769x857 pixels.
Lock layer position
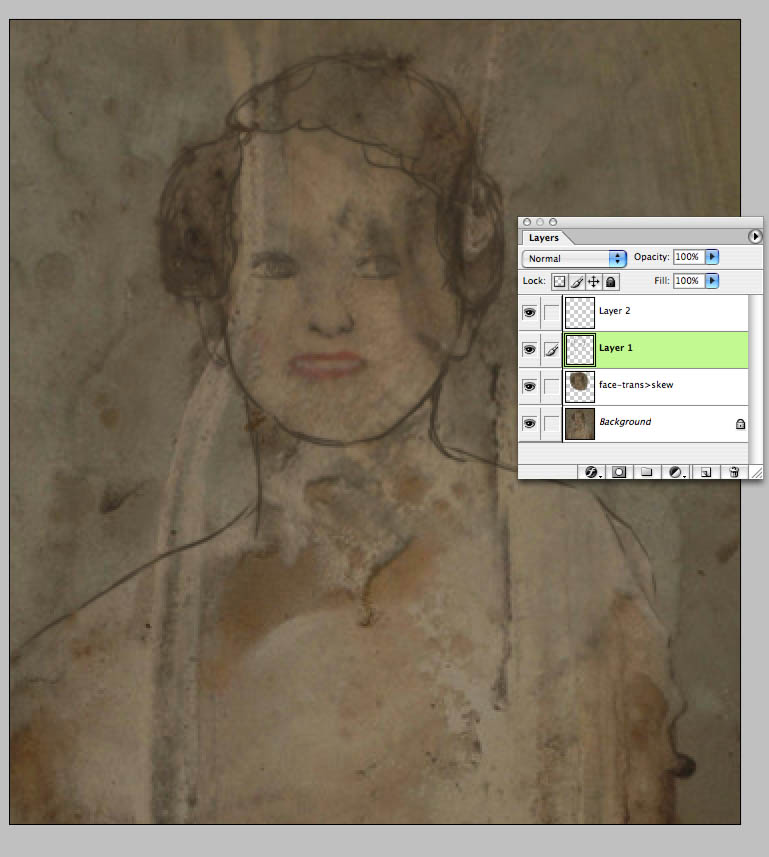pos(594,281)
